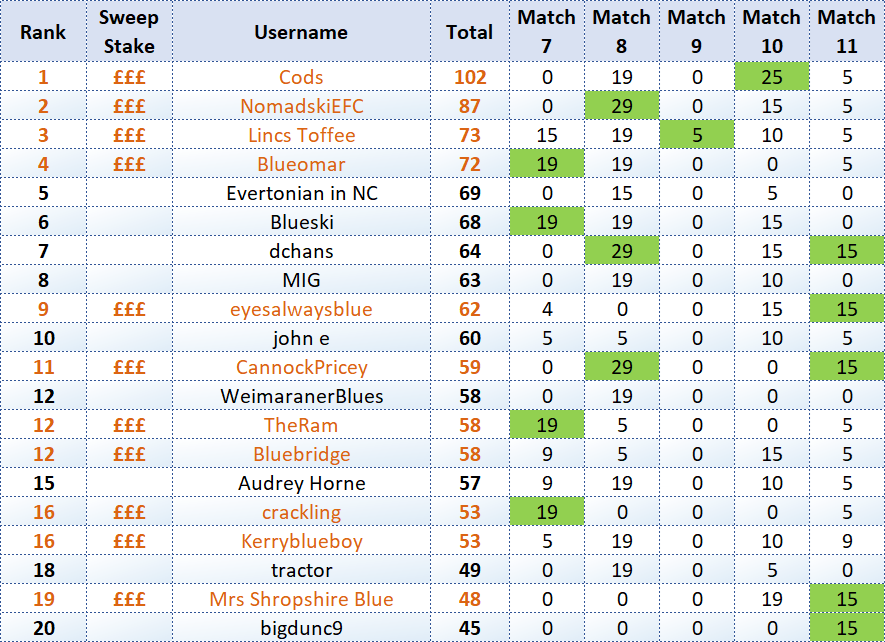
Task: Select the £££ cell in crackling's row
Action: (128, 512)
